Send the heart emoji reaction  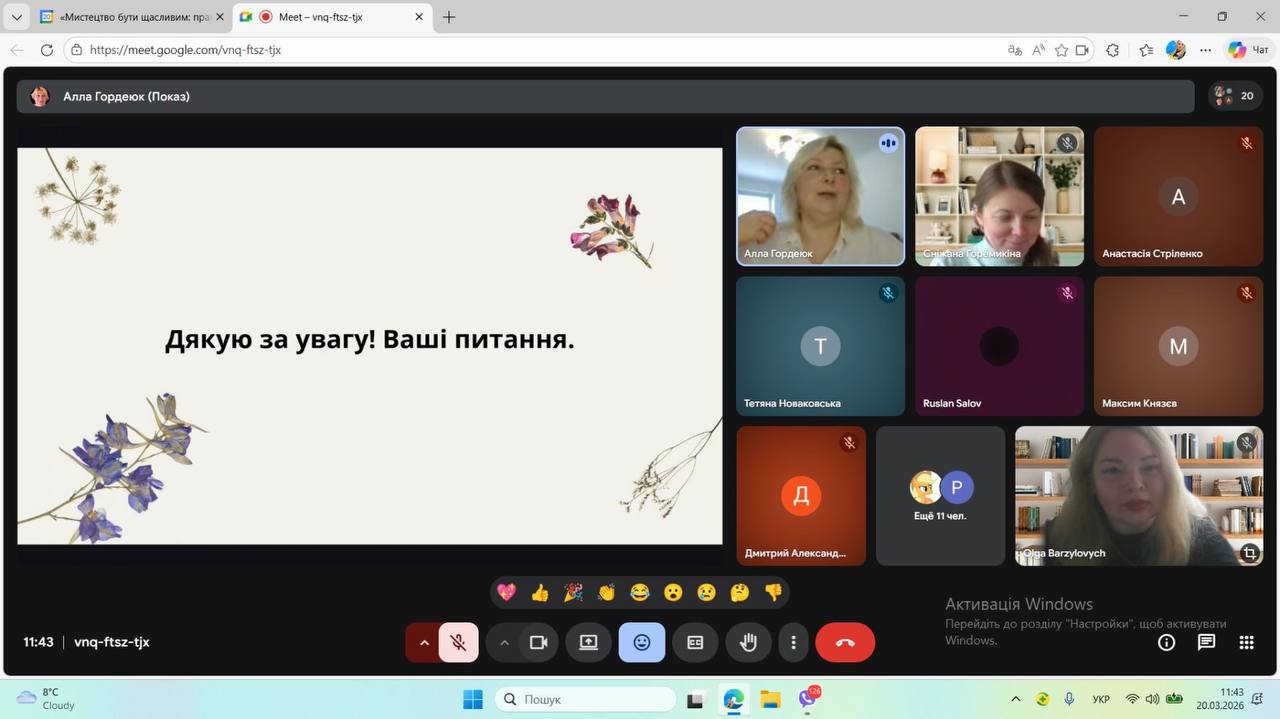[x=507, y=593]
